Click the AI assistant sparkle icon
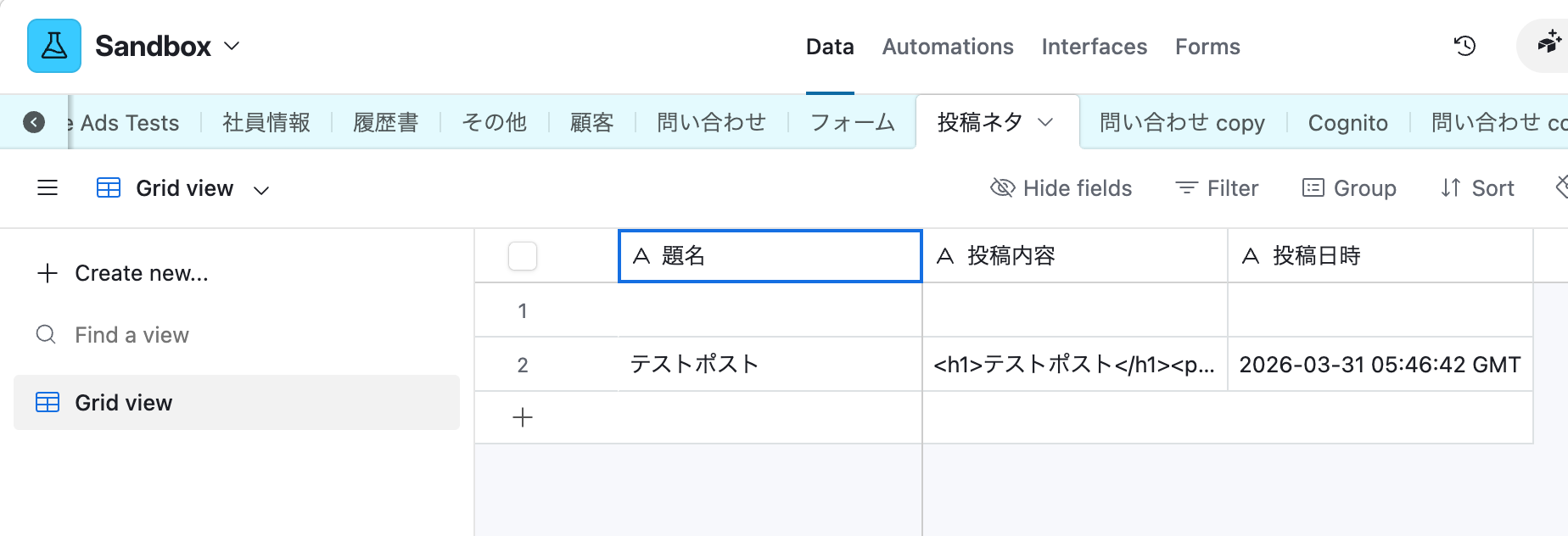This screenshot has height=536, width=1568. point(1549,42)
